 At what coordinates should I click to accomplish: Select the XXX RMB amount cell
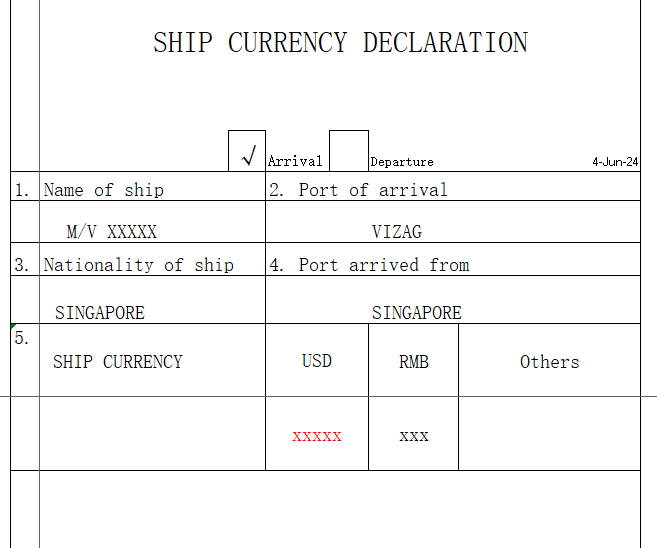coord(414,434)
